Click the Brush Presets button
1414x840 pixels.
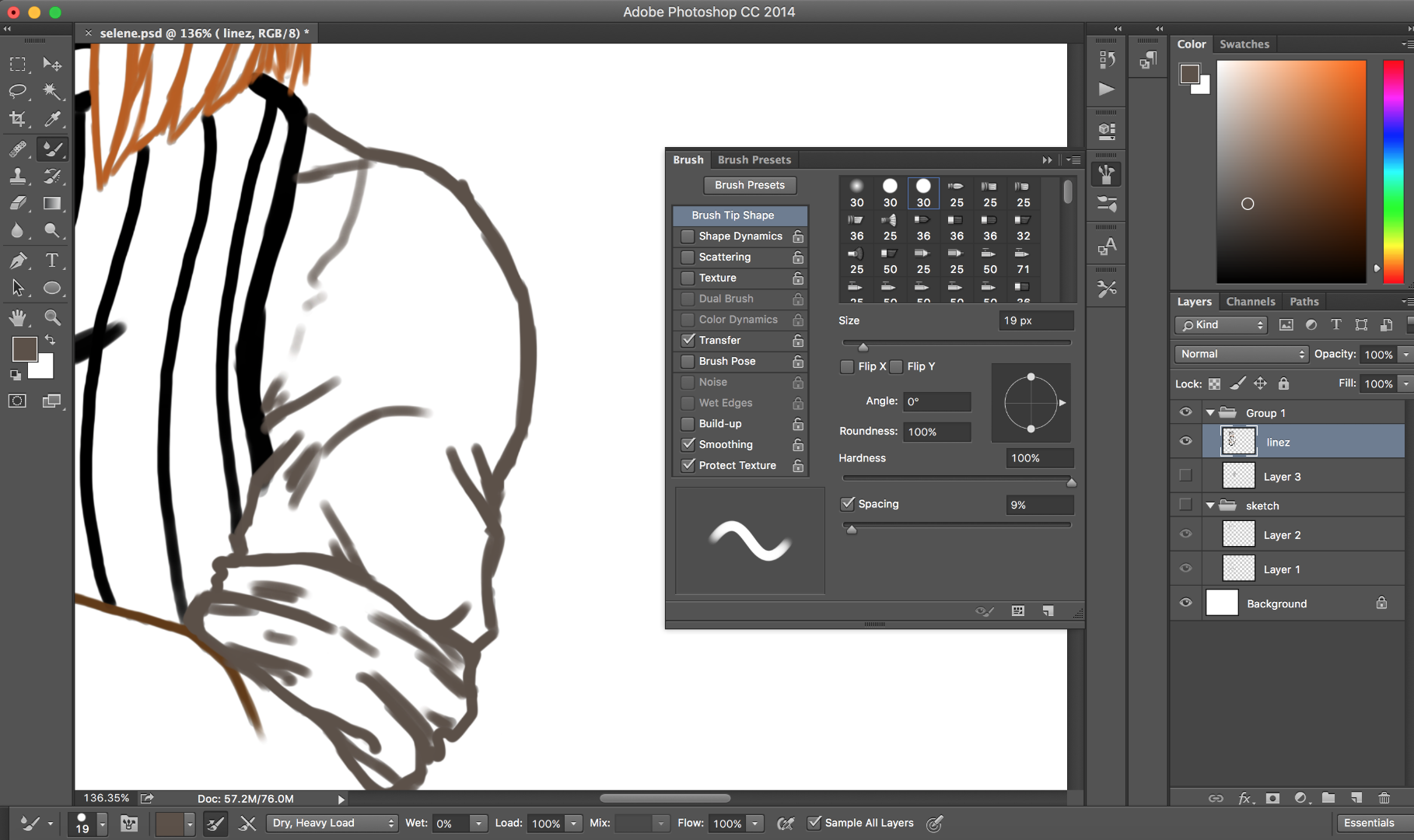point(749,185)
